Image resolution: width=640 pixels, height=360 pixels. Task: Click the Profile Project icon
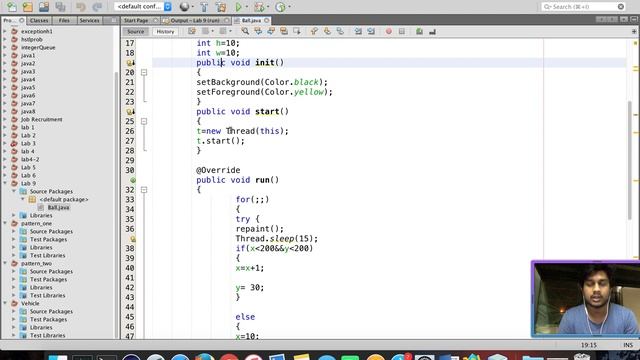point(280,7)
